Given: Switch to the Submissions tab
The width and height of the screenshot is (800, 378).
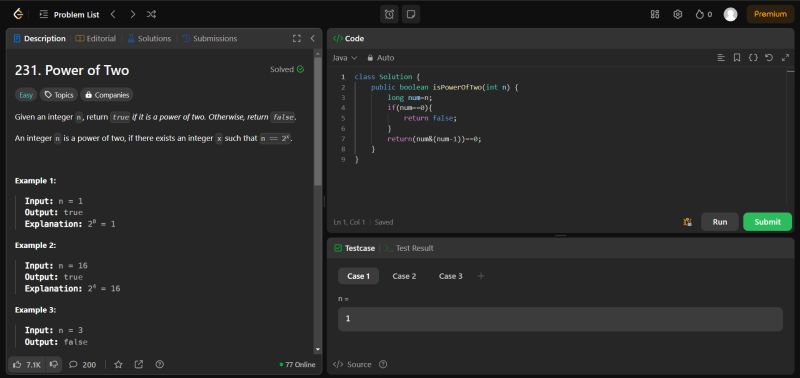Looking at the screenshot, I should [210, 38].
